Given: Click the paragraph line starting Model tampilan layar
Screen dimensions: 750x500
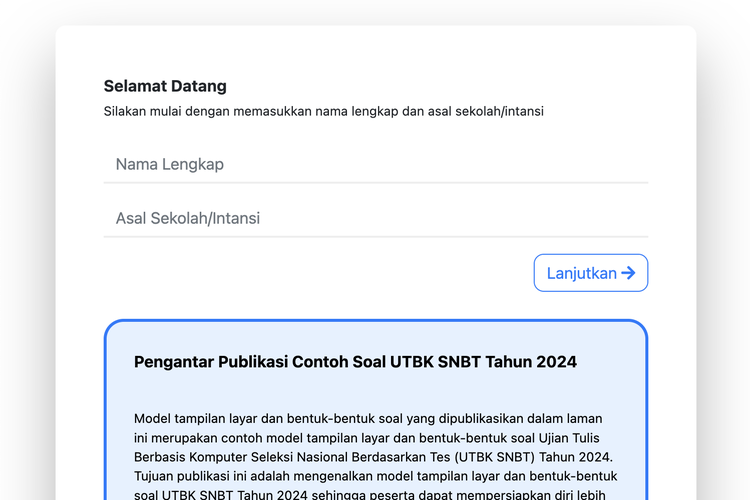Looking at the screenshot, I should [x=369, y=418].
